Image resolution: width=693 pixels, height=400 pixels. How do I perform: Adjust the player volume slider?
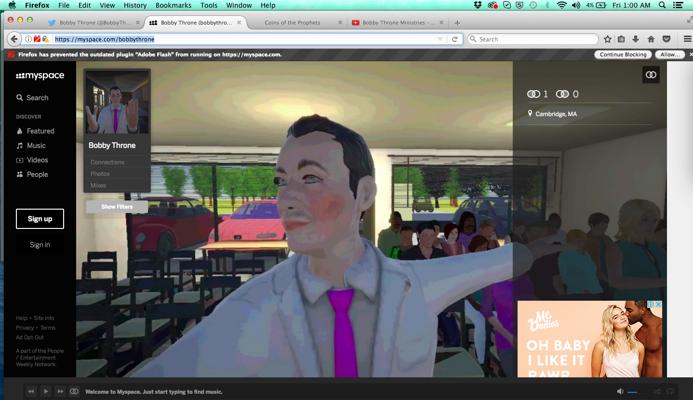pyautogui.click(x=632, y=392)
